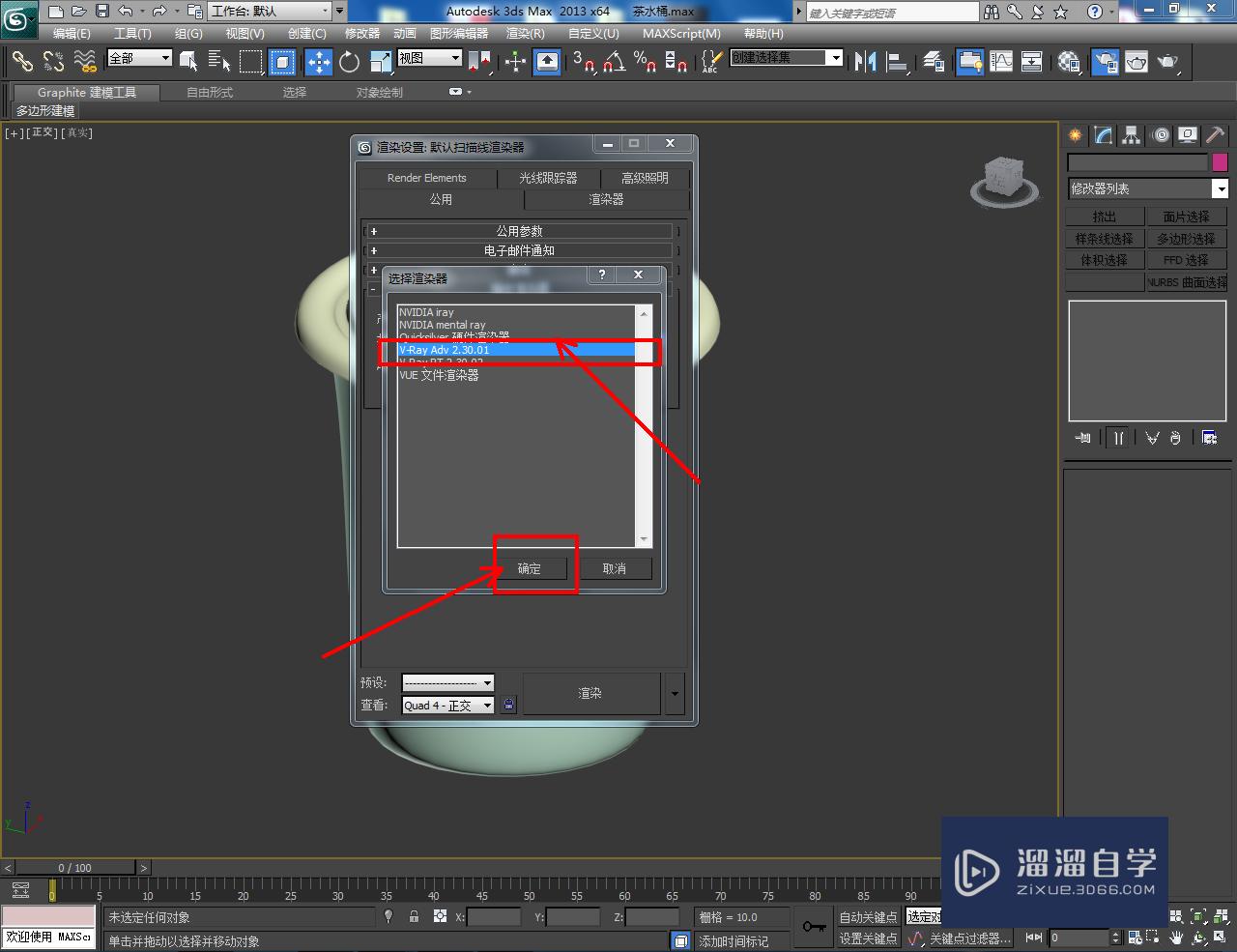Select the Link tool in main toolbar
The image size is (1237, 952).
[21, 61]
